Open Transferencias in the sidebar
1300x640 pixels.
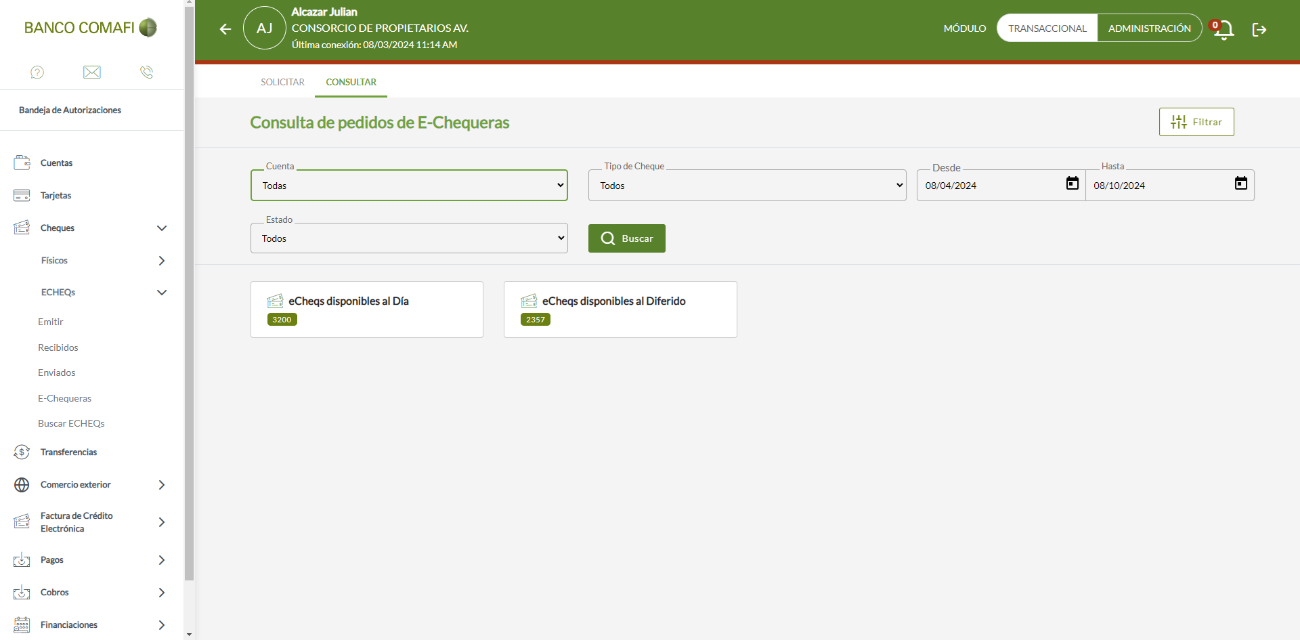click(68, 452)
